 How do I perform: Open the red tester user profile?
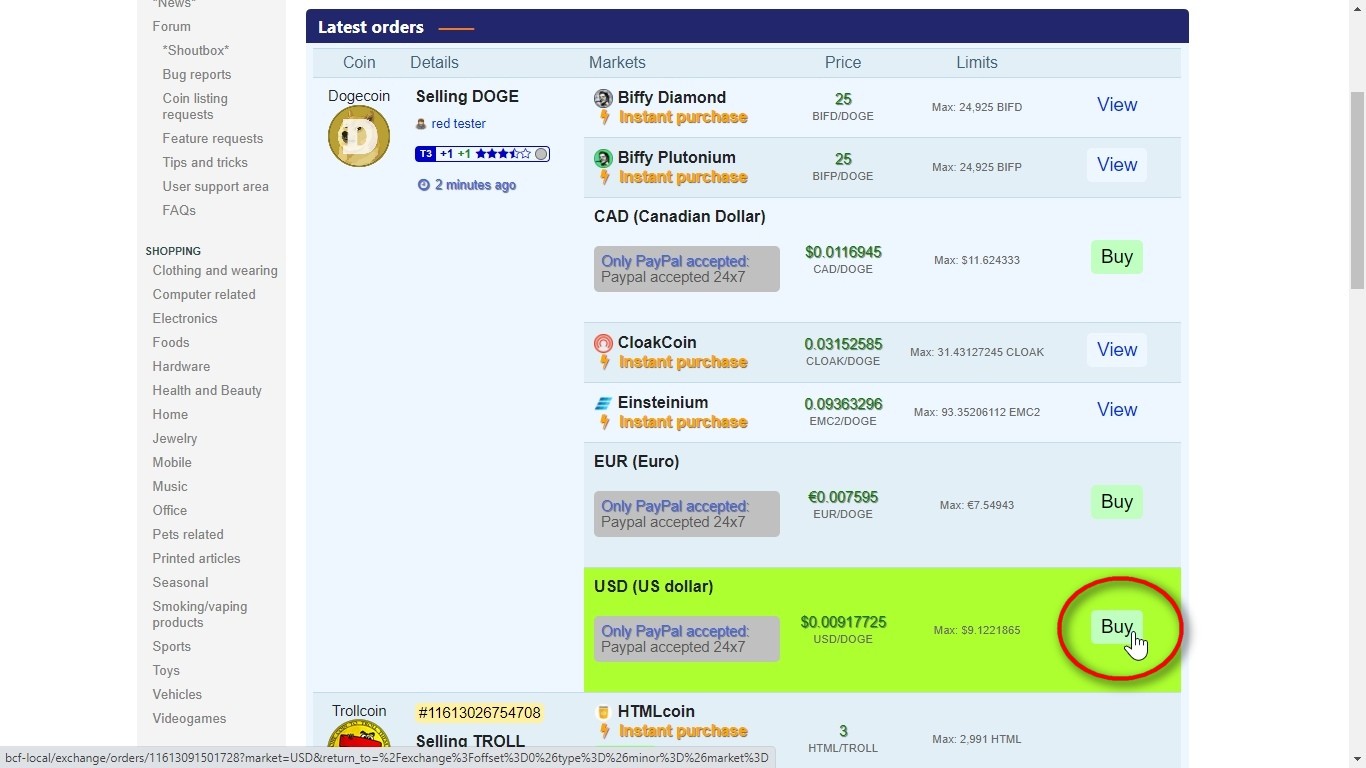(458, 124)
